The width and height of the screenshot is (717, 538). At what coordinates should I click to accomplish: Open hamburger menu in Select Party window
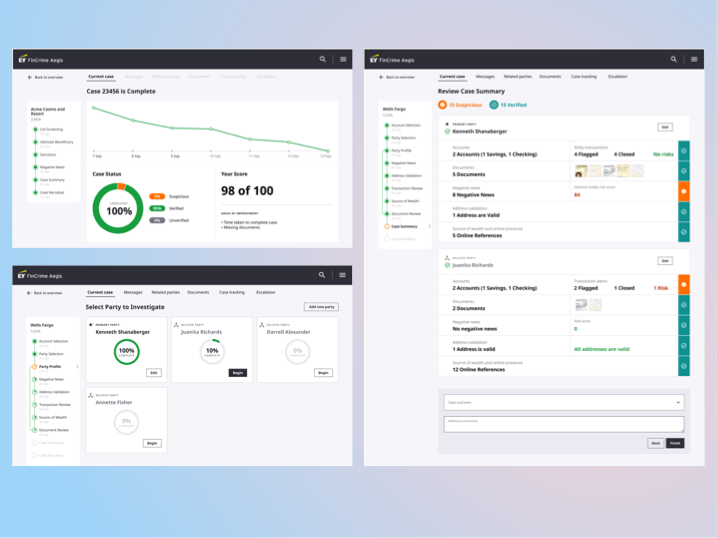[342, 275]
